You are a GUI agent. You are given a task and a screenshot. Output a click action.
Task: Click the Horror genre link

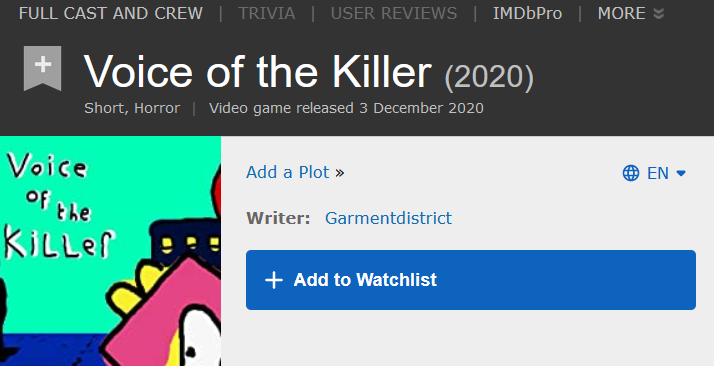pos(157,108)
